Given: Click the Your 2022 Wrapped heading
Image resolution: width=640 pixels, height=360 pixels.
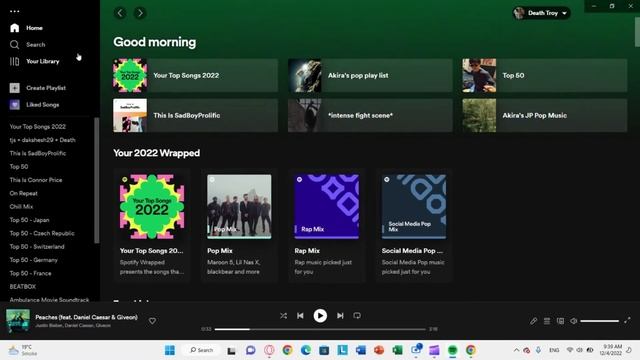Looking at the screenshot, I should [156, 153].
